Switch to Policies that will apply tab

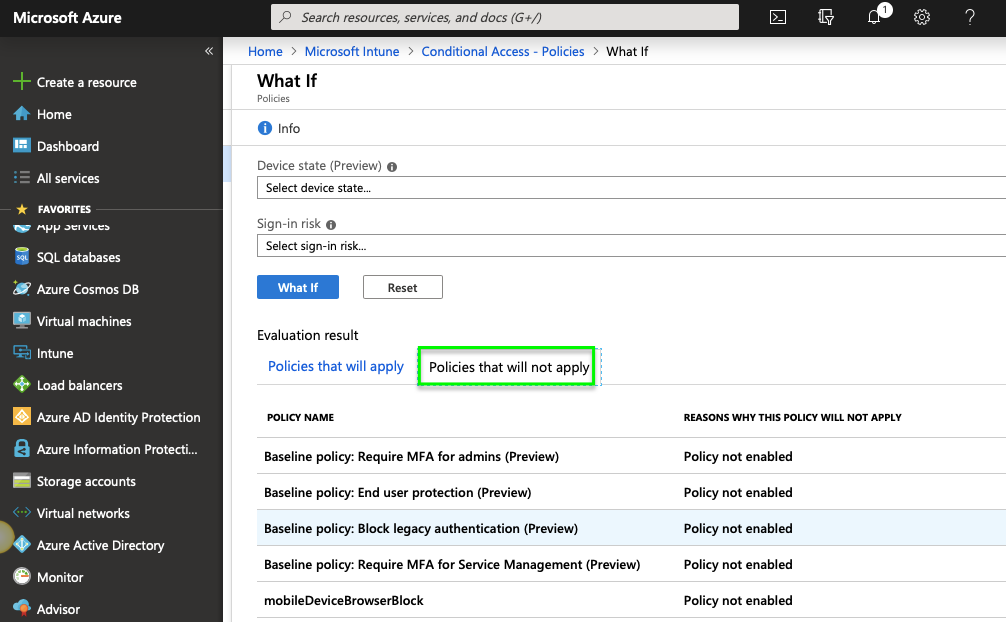(x=336, y=367)
